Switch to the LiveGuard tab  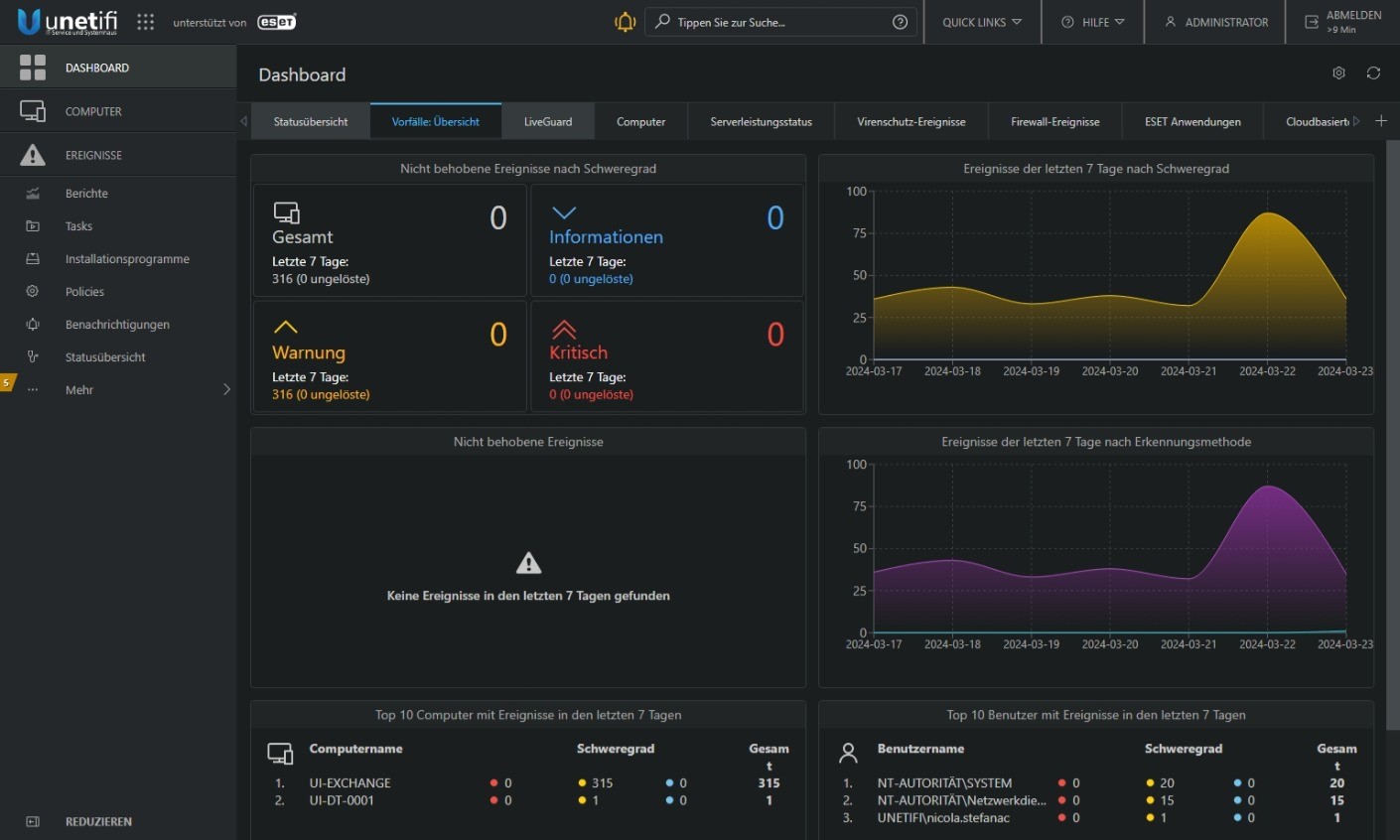coord(548,121)
